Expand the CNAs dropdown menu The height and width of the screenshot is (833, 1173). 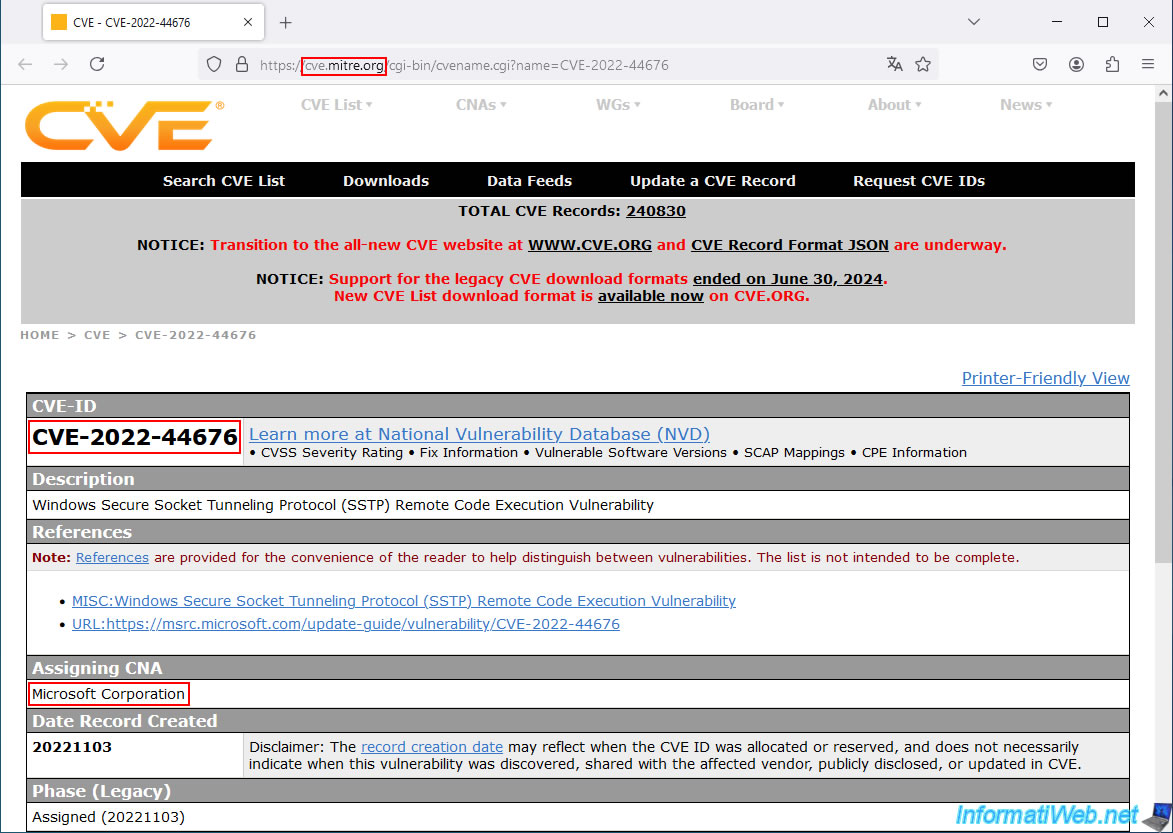pyautogui.click(x=481, y=105)
